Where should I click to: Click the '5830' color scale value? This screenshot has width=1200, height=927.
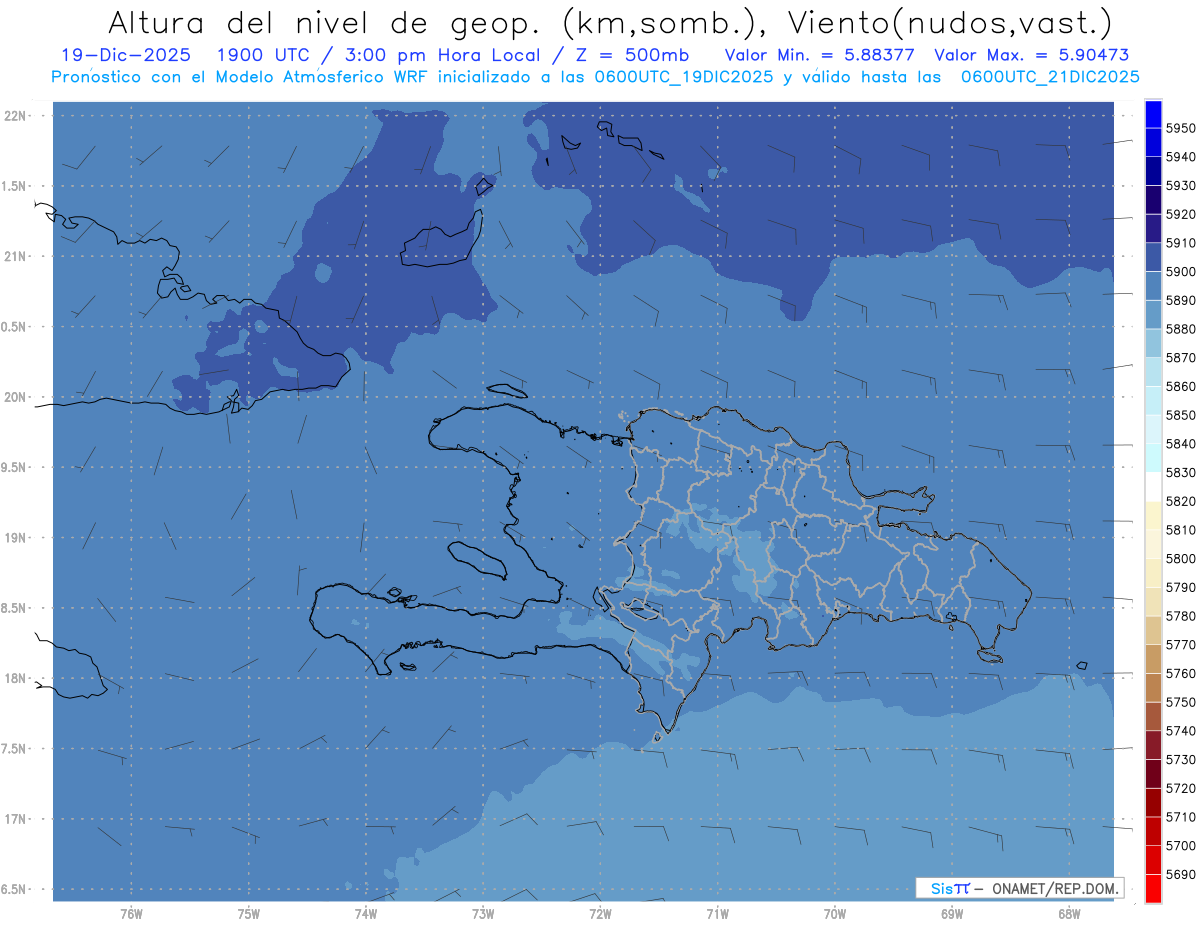(1180, 473)
